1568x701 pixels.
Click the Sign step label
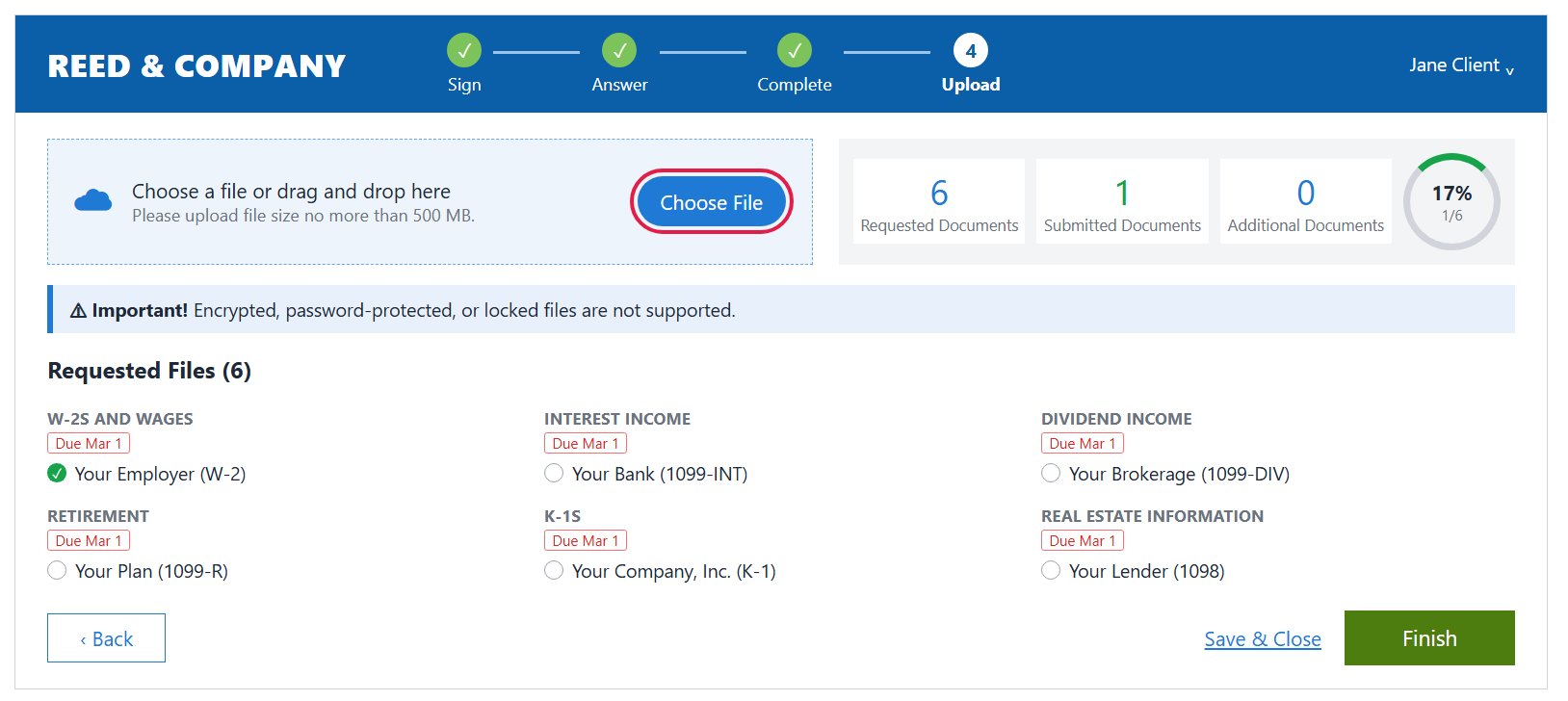(464, 85)
